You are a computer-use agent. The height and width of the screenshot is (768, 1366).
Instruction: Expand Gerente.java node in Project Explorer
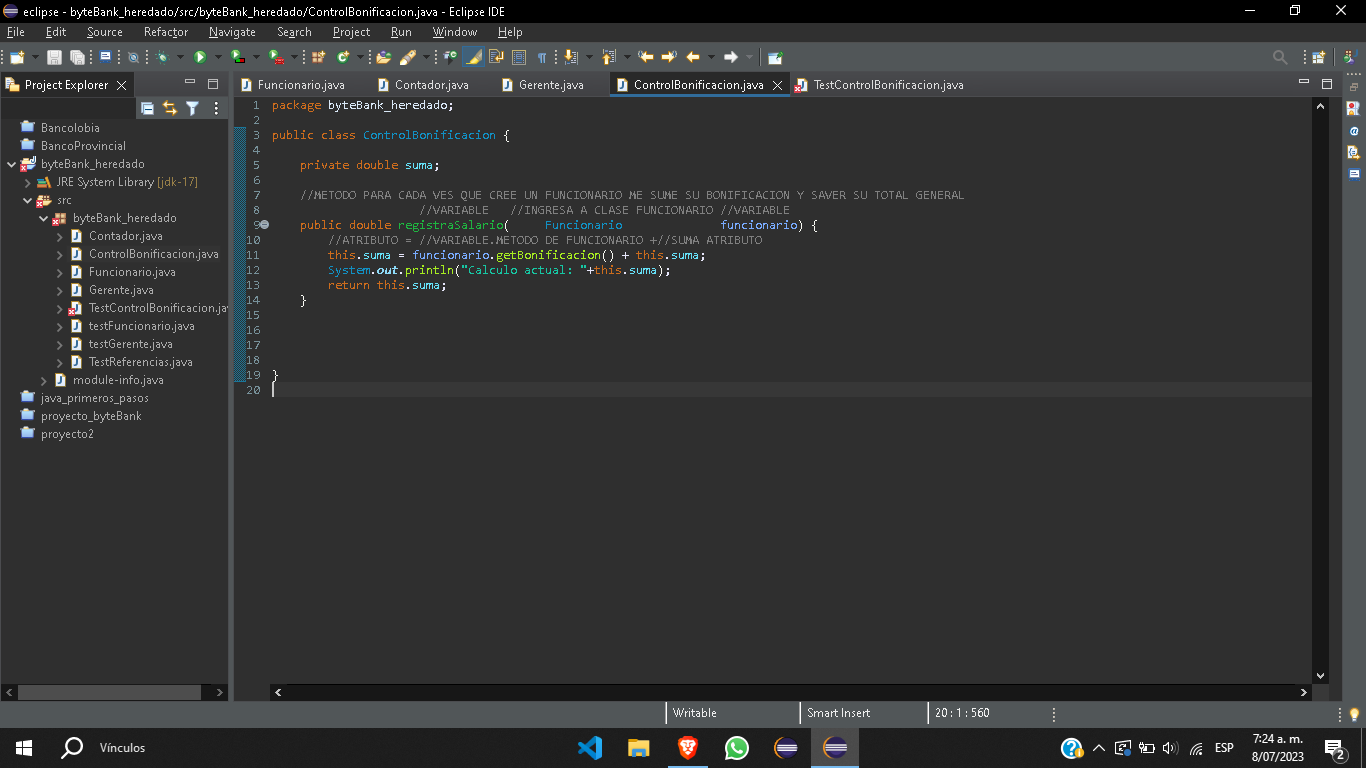point(60,290)
